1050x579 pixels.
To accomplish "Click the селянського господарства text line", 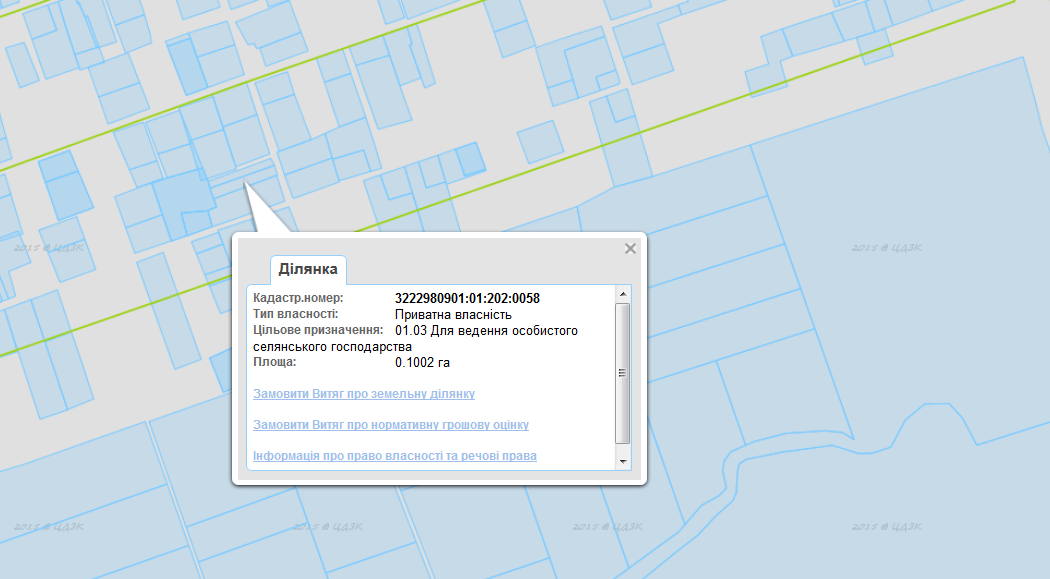I will (x=332, y=347).
